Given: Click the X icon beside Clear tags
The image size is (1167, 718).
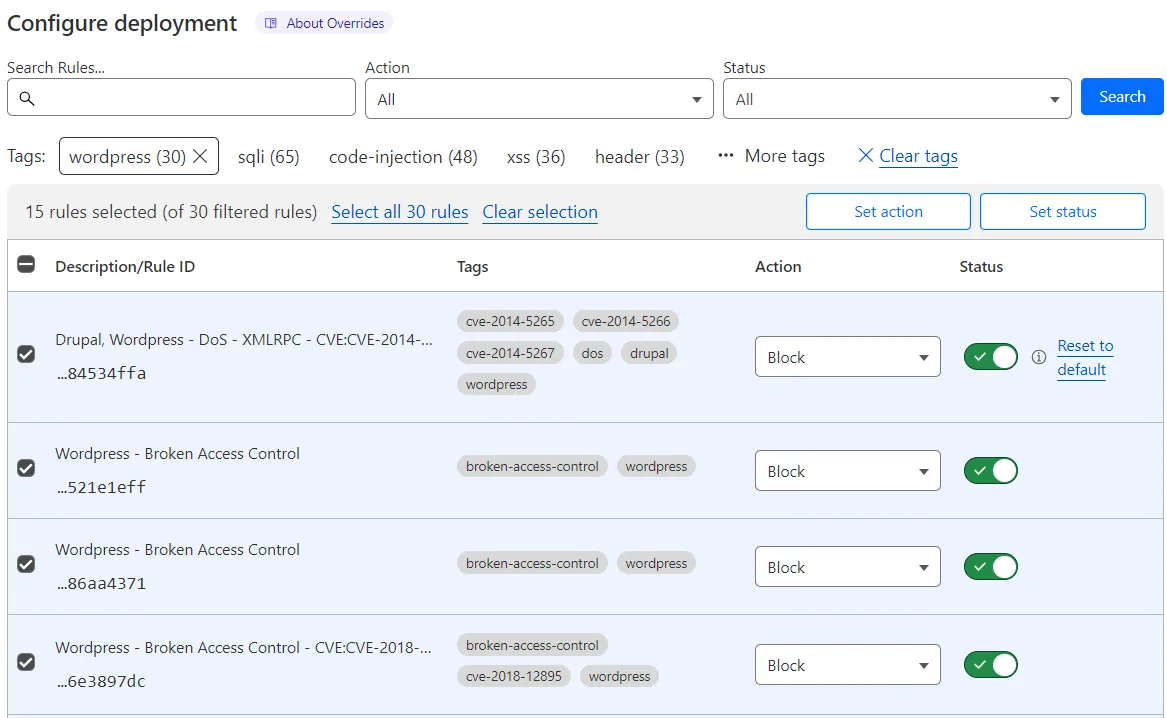Looking at the screenshot, I should tap(865, 156).
